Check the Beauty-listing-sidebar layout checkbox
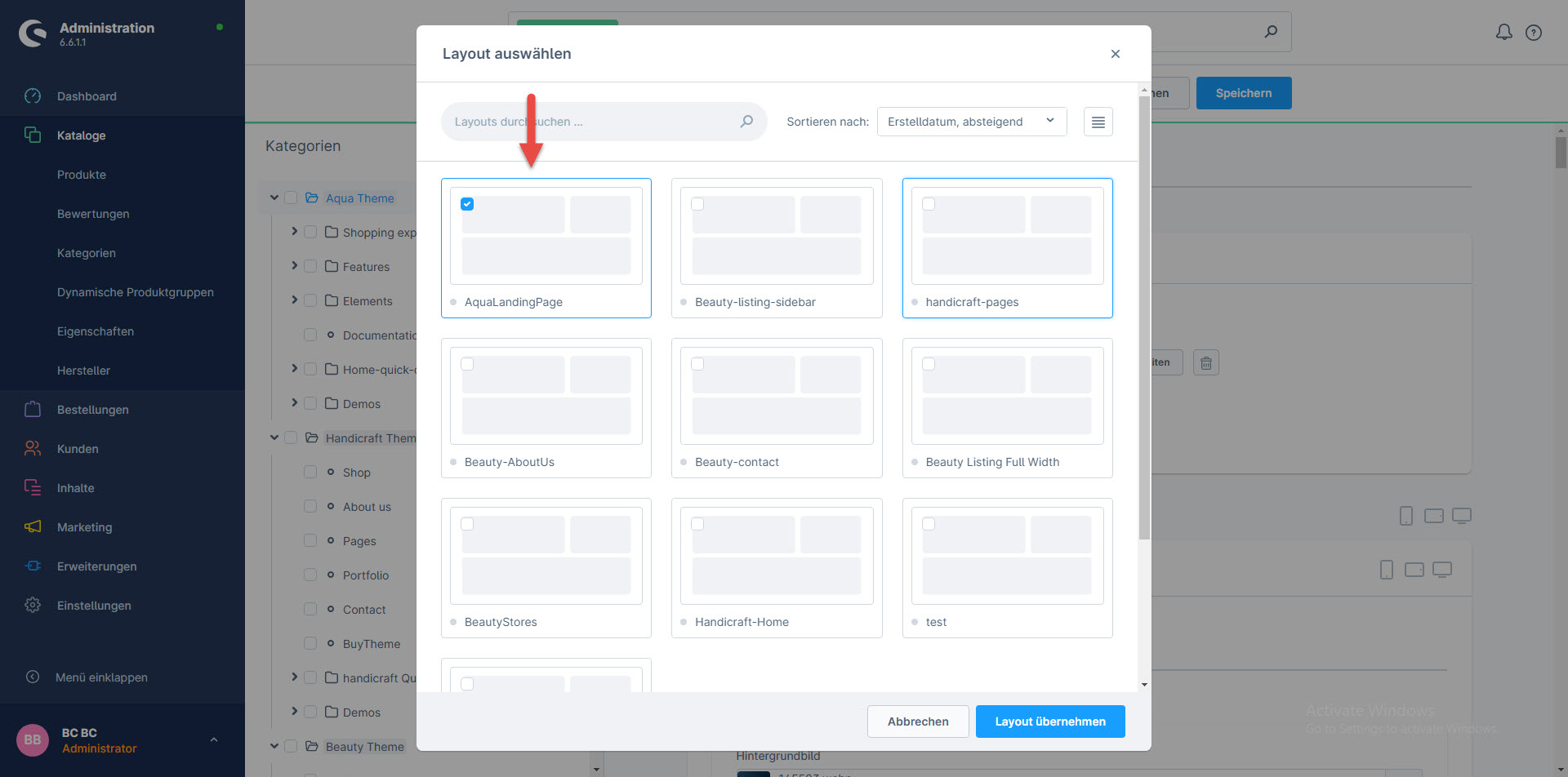This screenshot has height=777, width=1568. [x=697, y=204]
